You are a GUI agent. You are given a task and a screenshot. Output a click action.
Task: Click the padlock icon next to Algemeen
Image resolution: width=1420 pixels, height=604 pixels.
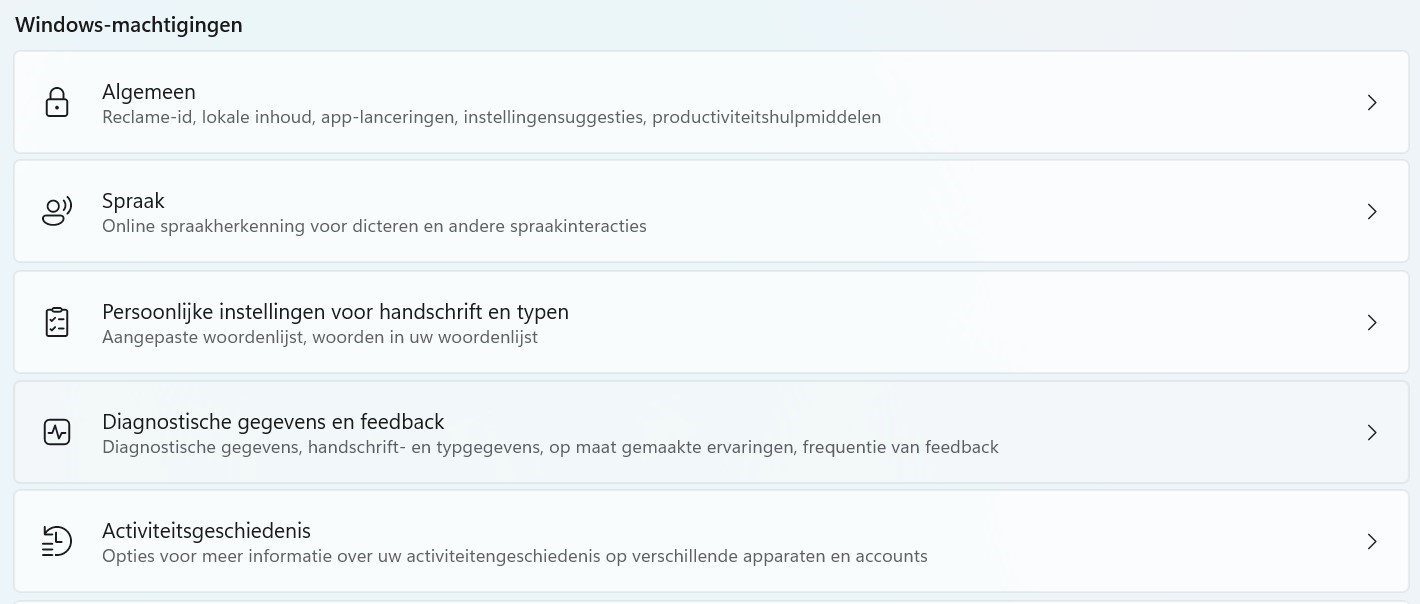point(57,103)
